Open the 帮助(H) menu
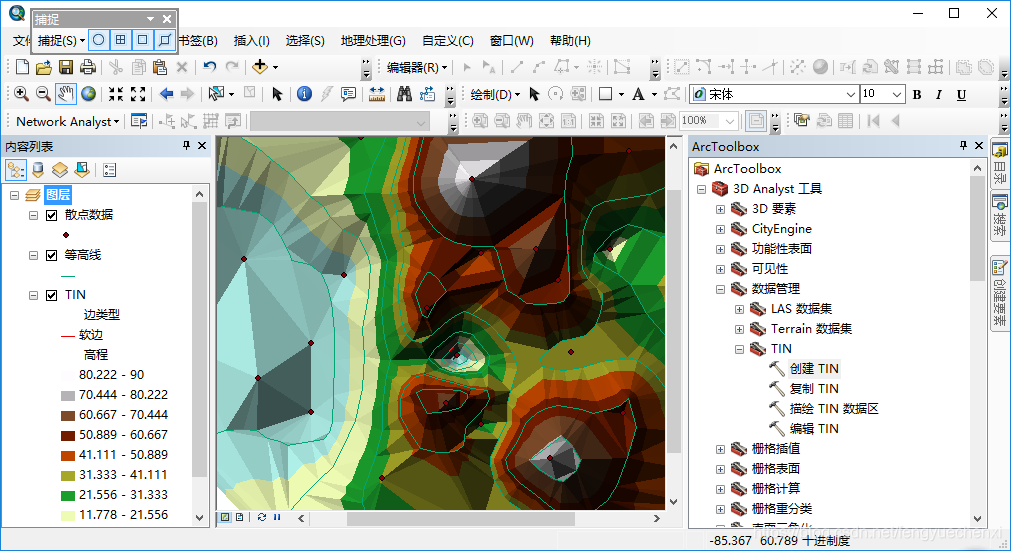 click(x=570, y=41)
